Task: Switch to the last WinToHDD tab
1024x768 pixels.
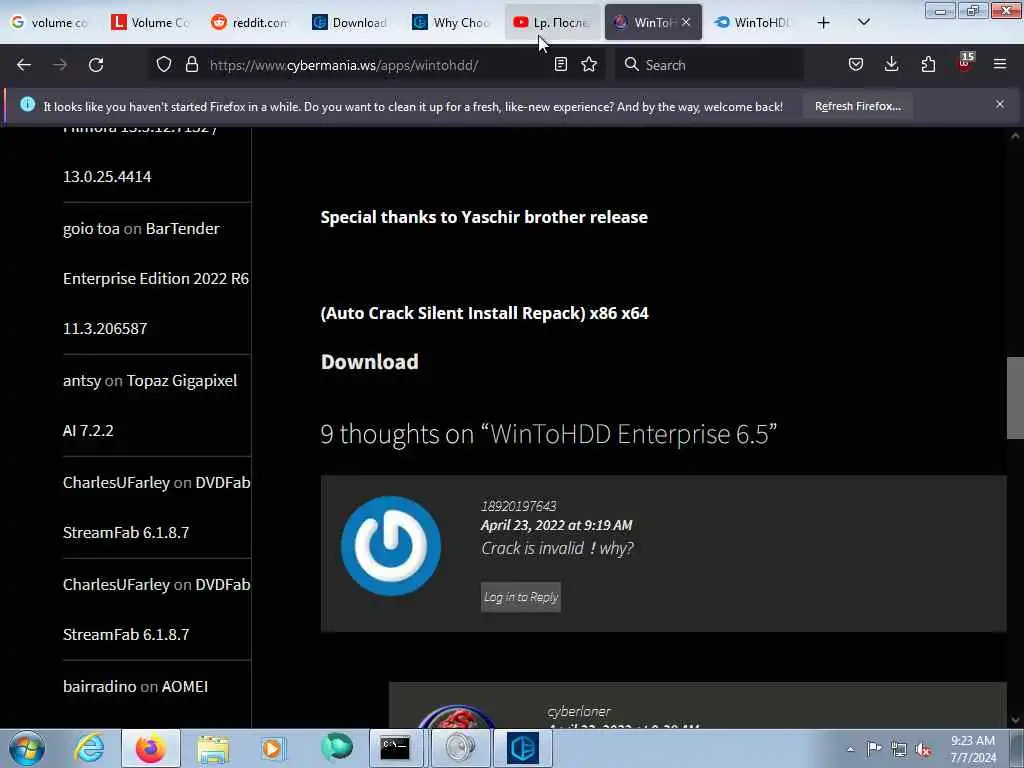Action: tap(752, 22)
